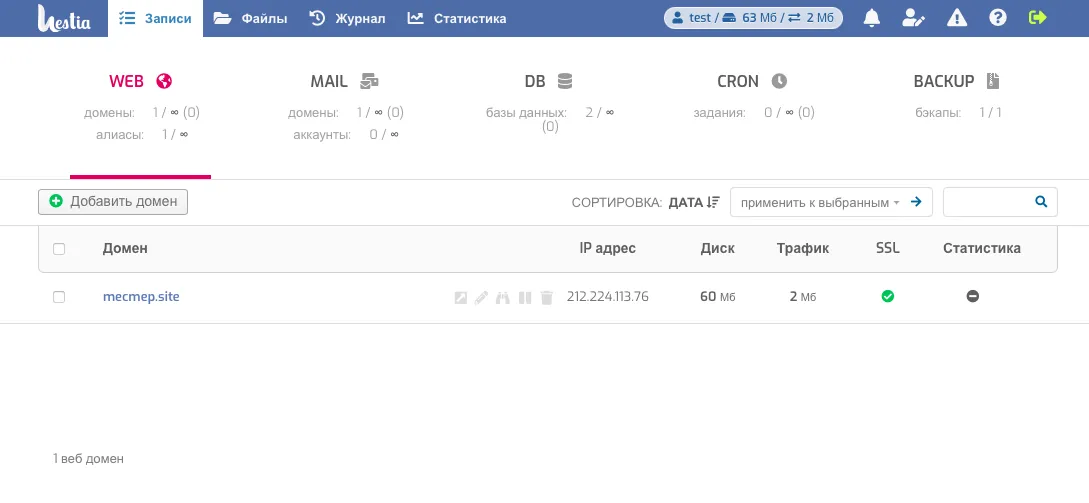Click the warning triangle icon in header
The height and width of the screenshot is (503, 1089).
pyautogui.click(x=956, y=18)
